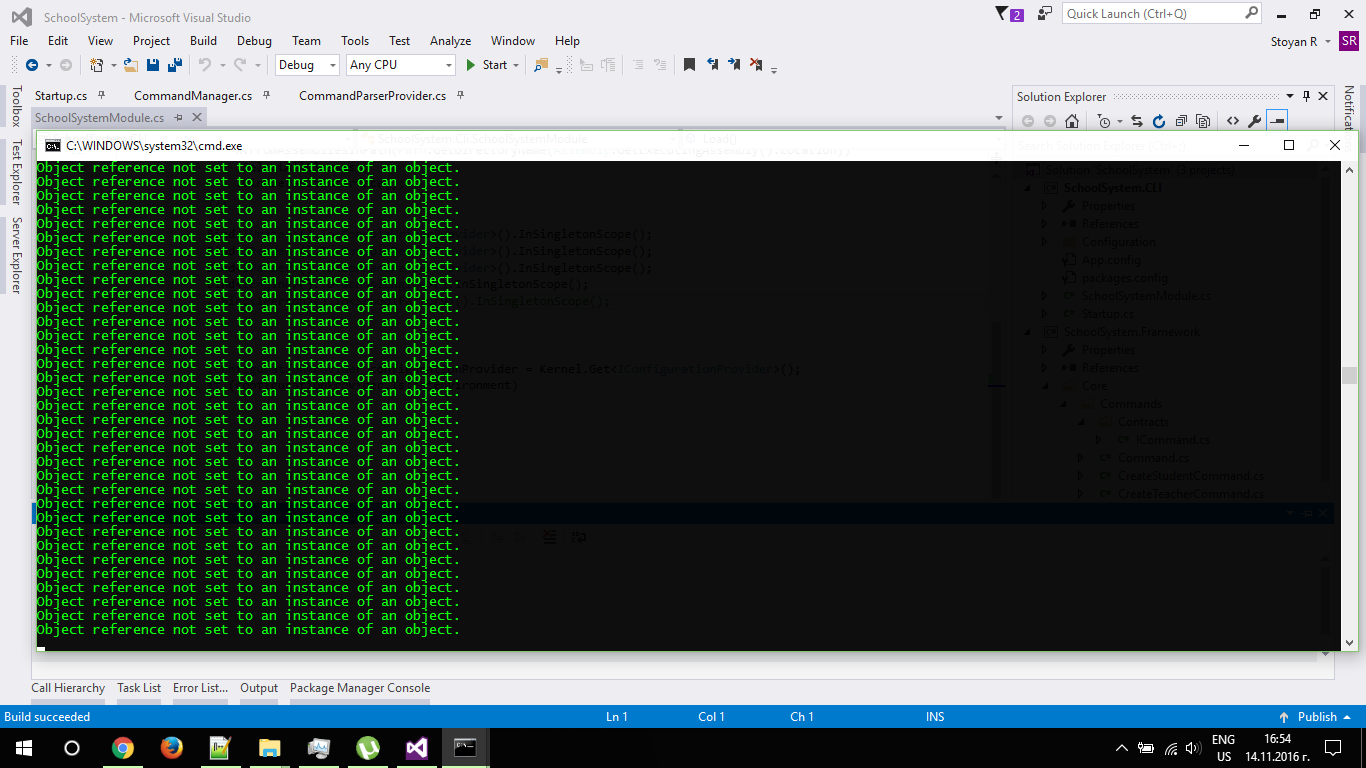The height and width of the screenshot is (768, 1366).
Task: Refresh the Solution Explorer
Action: click(x=1159, y=121)
